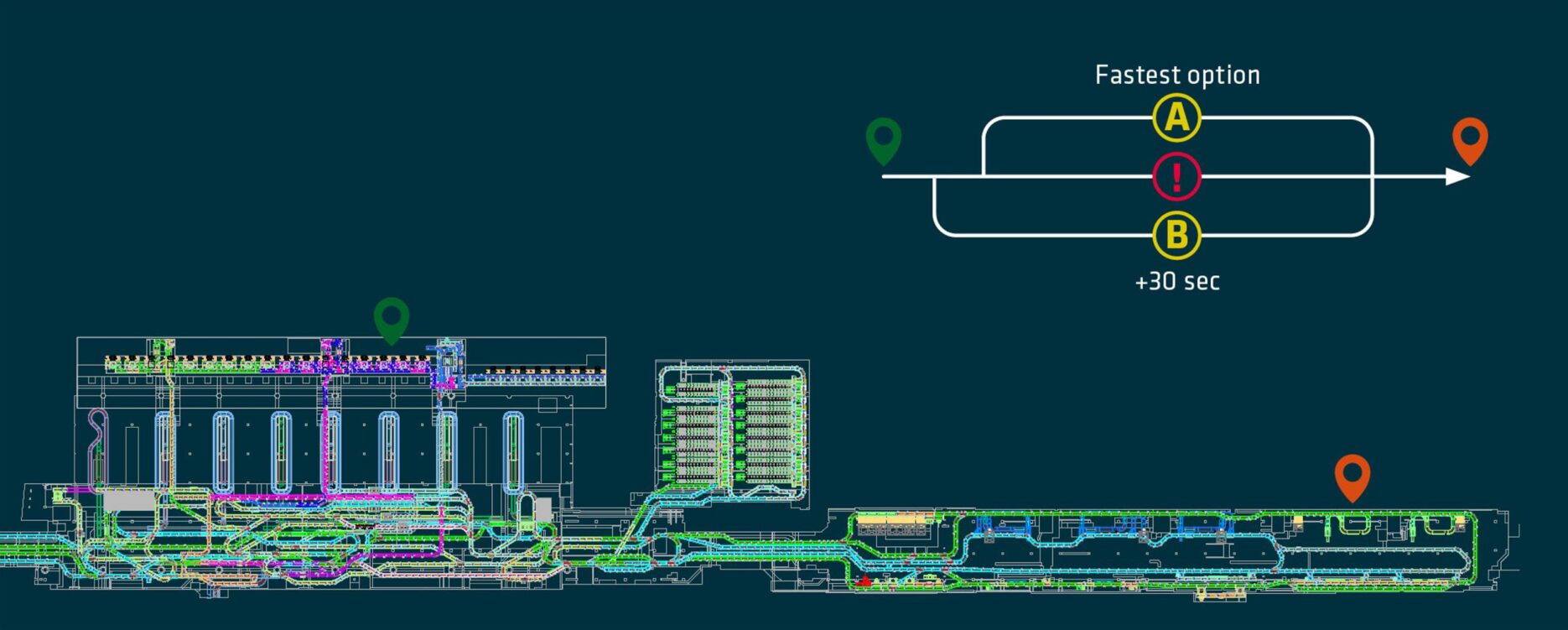The height and width of the screenshot is (630, 1568).
Task: Click orange destination pin in route diagram
Action: [x=1470, y=139]
